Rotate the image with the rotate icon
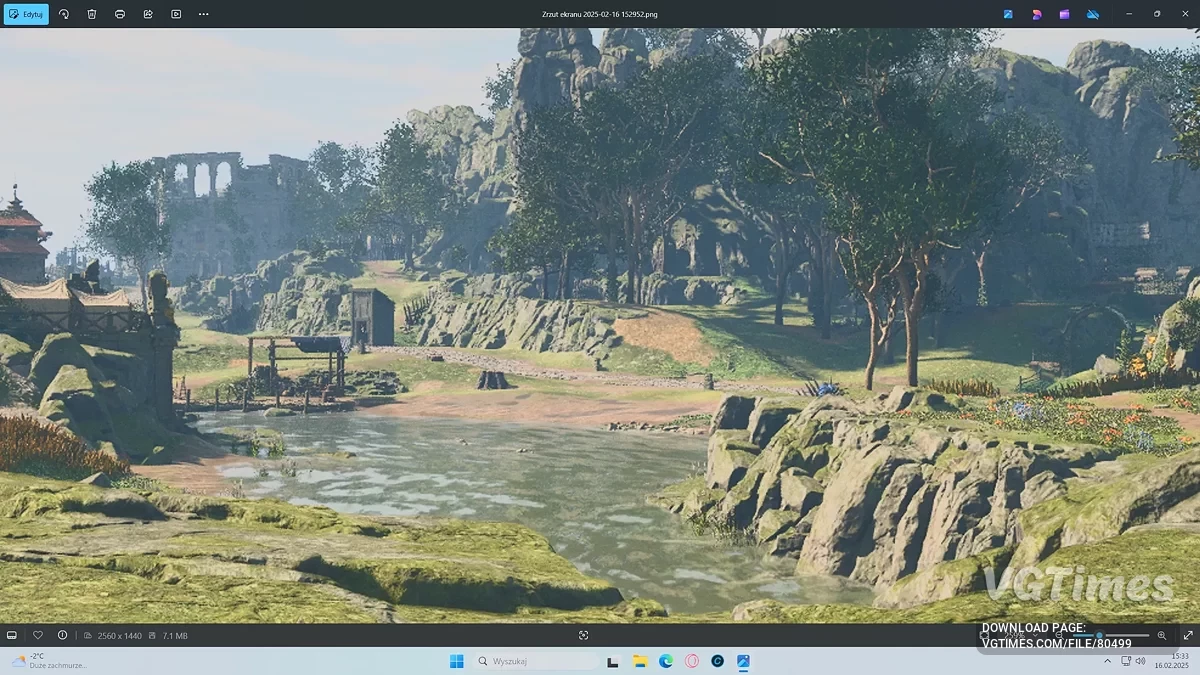The height and width of the screenshot is (675, 1200). pyautogui.click(x=64, y=14)
